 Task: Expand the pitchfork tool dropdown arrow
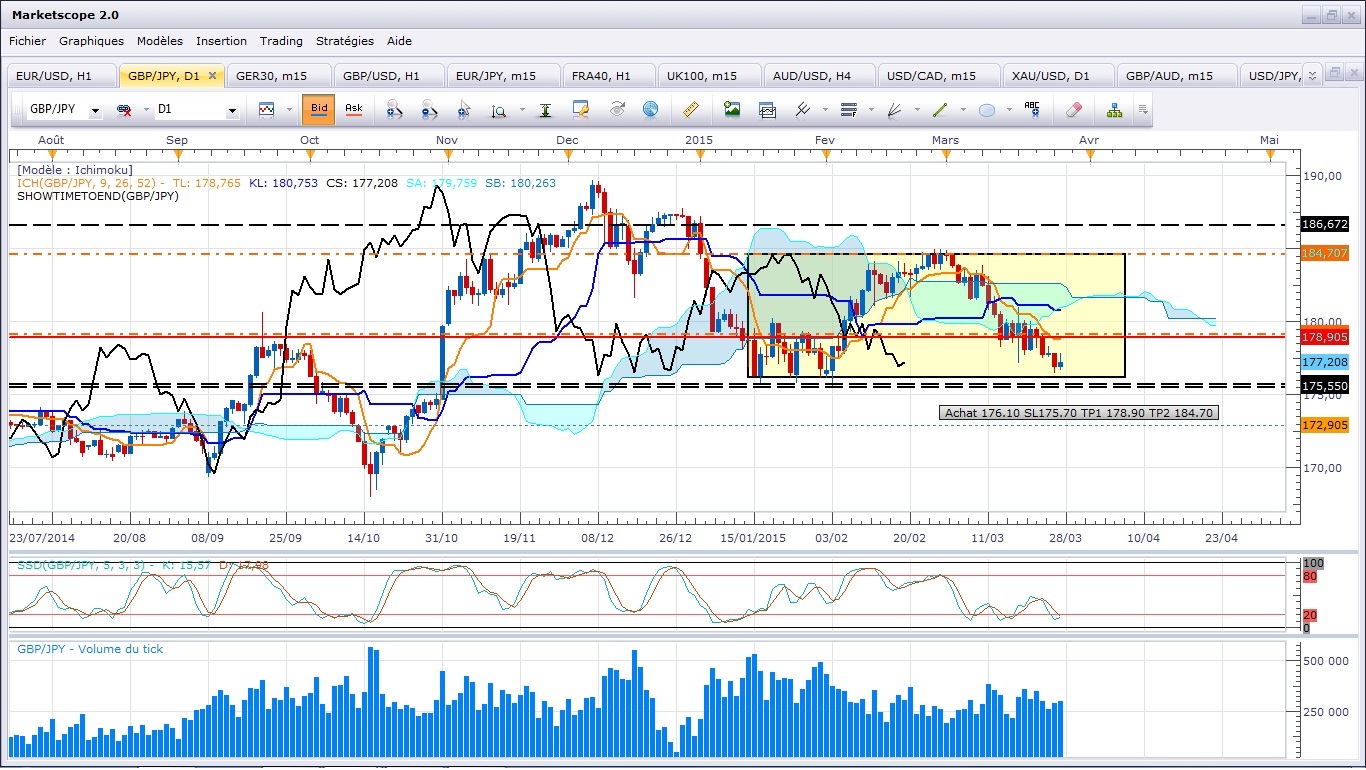coord(825,110)
